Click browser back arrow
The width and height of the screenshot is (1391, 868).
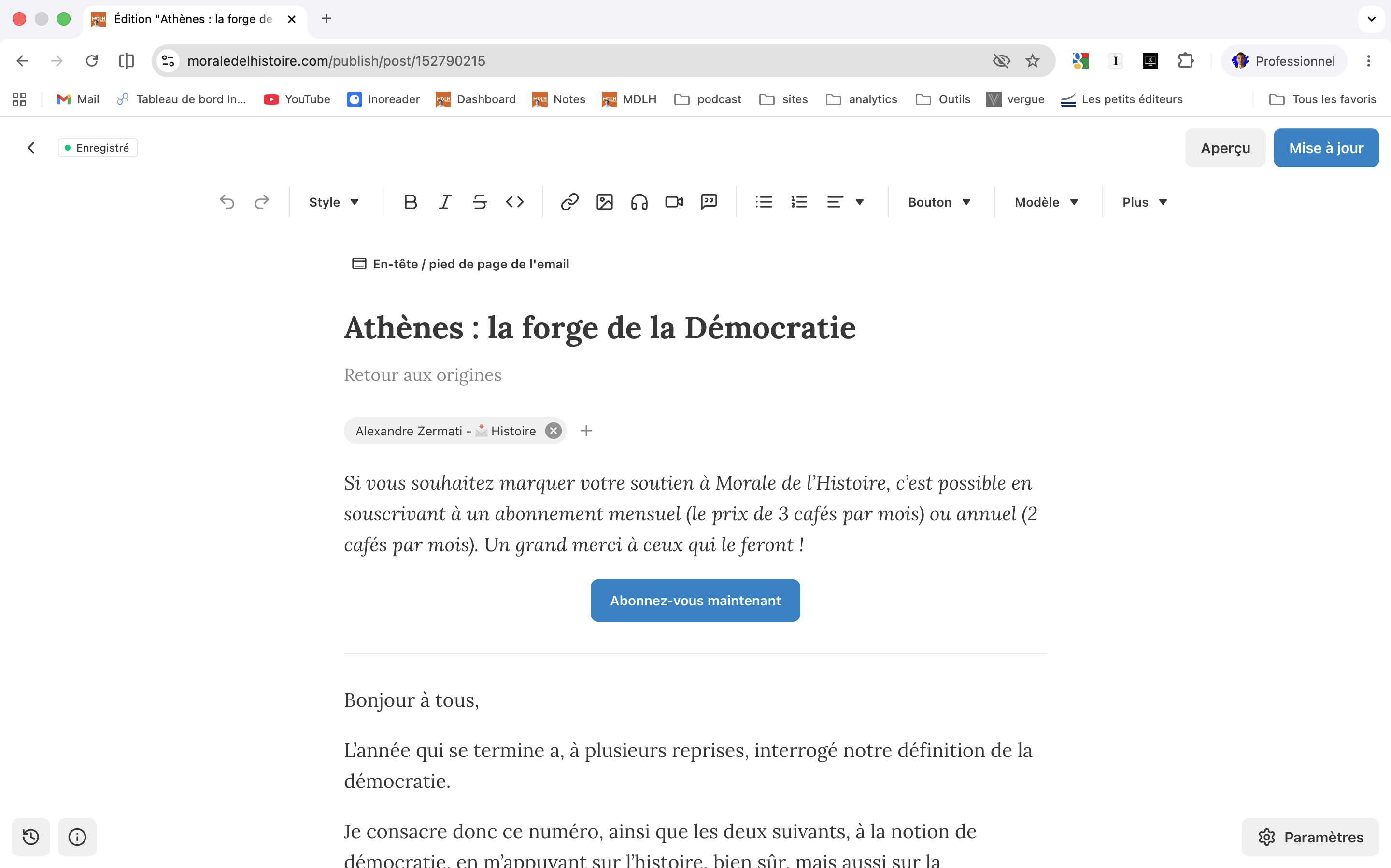tap(22, 61)
